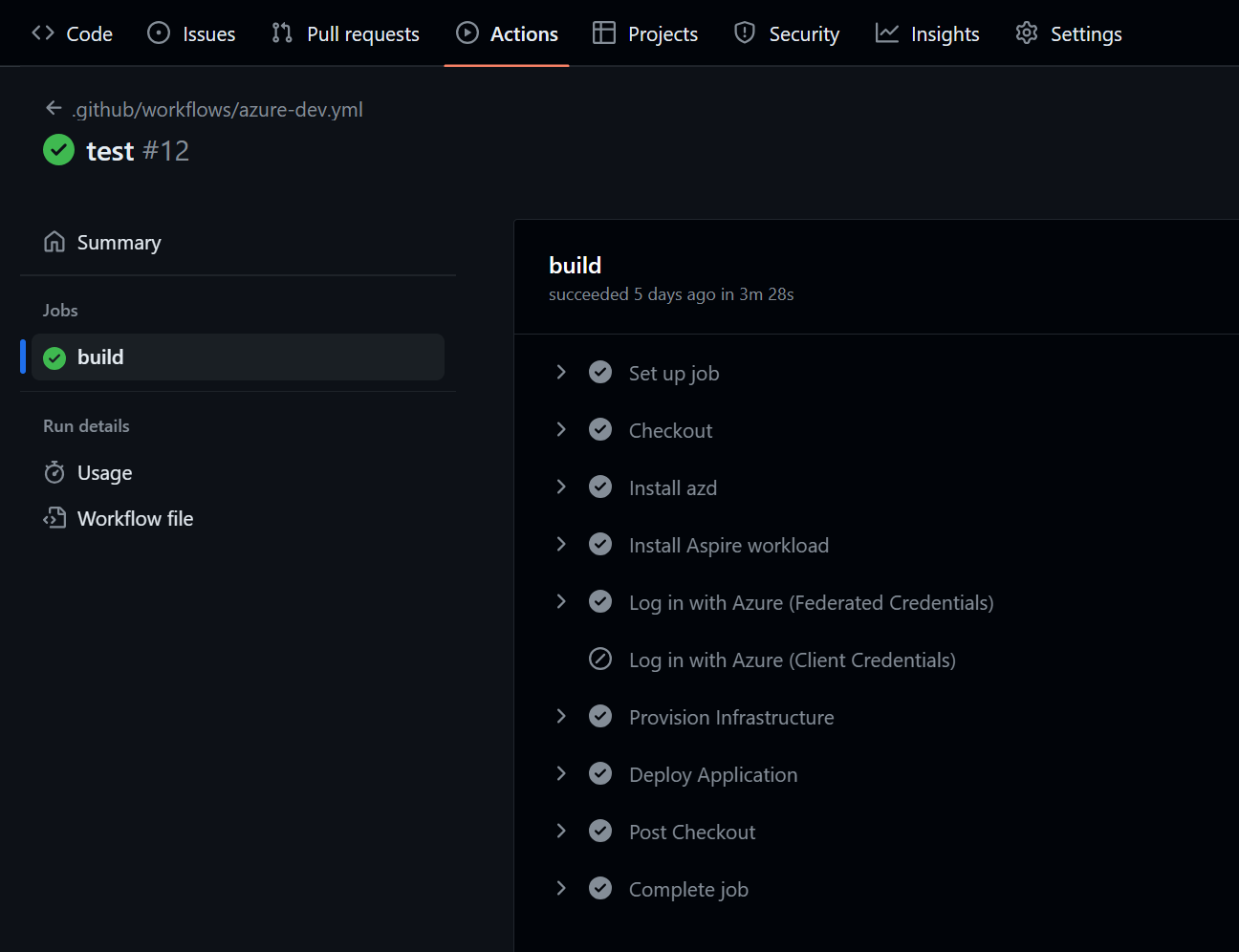Click the skipped icon on Client Credentials step
Viewport: 1239px width, 952px height.
tap(600, 659)
